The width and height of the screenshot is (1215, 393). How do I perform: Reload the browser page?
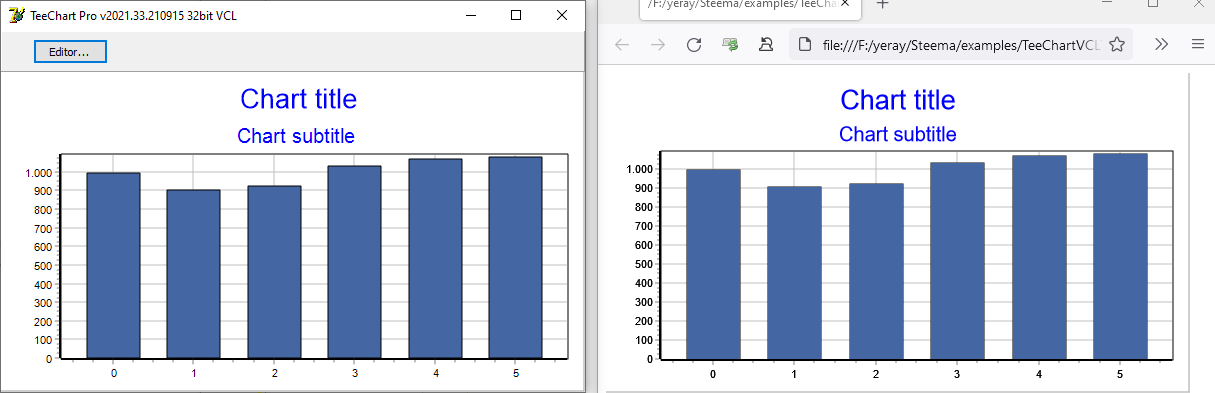click(693, 45)
